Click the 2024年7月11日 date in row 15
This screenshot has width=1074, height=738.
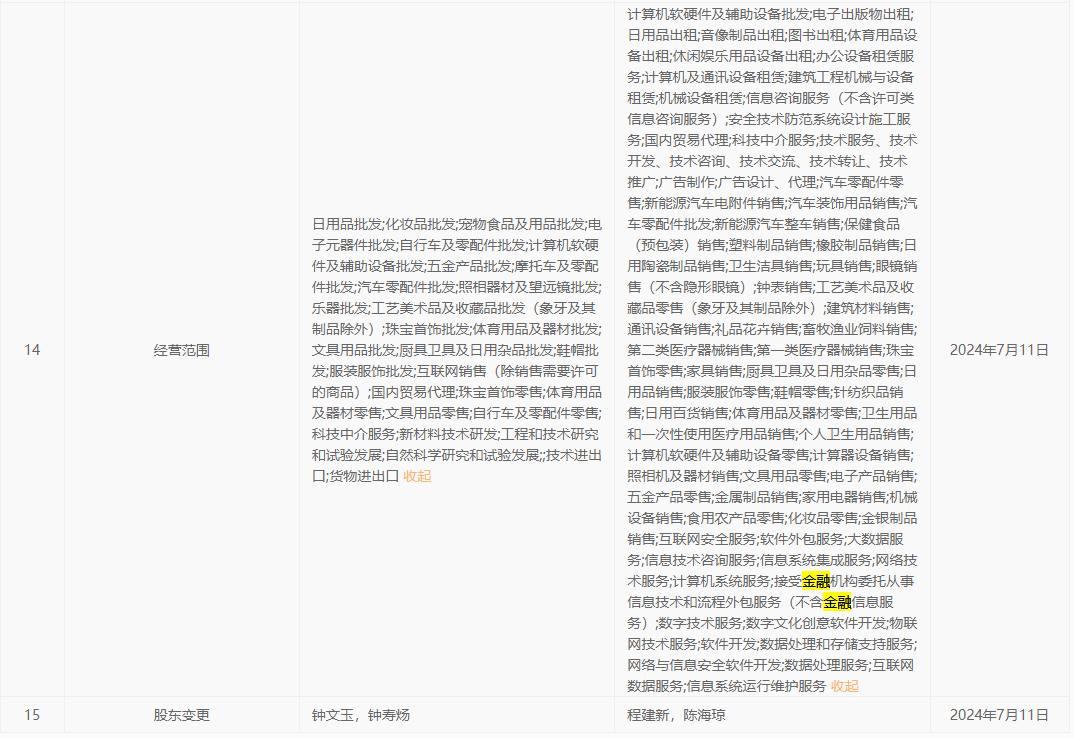tap(999, 715)
